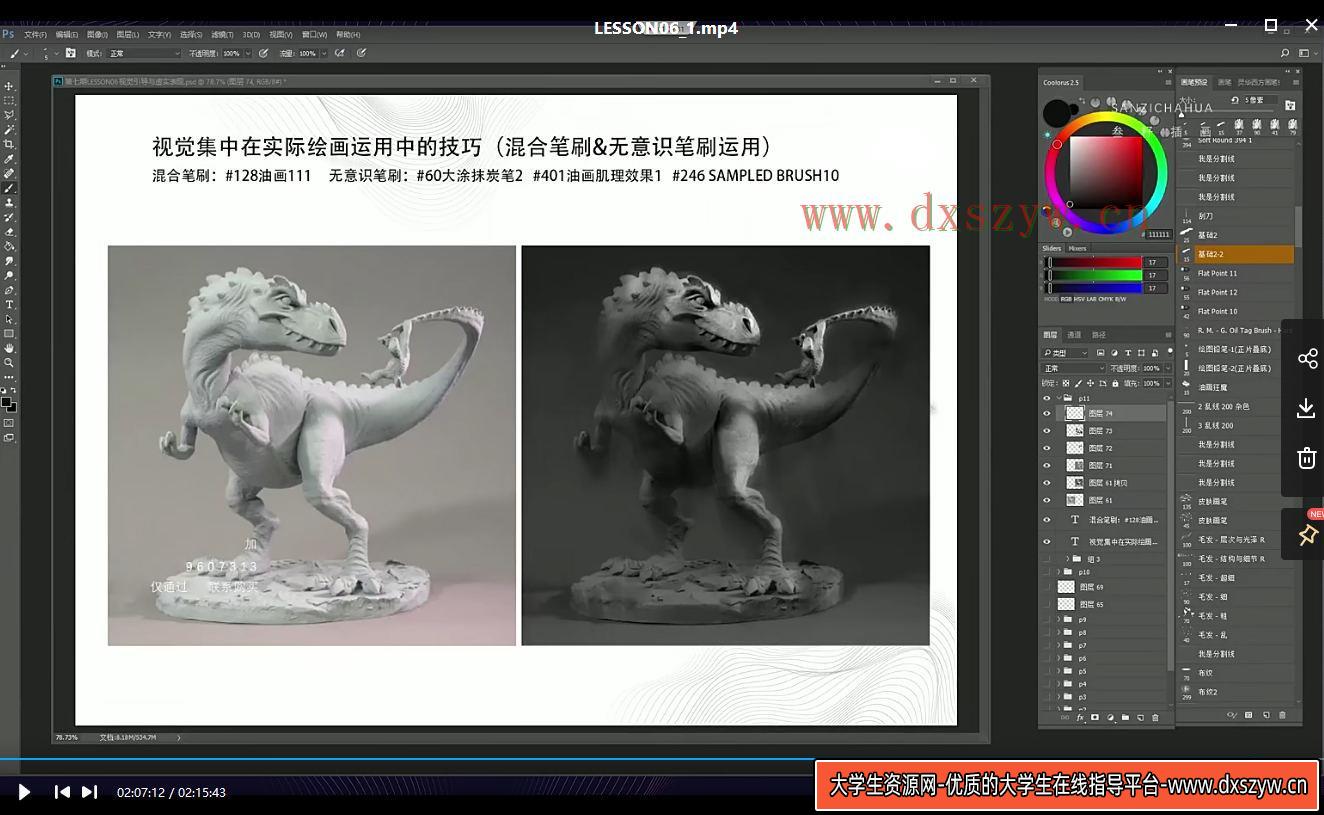Select the Eraser tool

click(9, 231)
